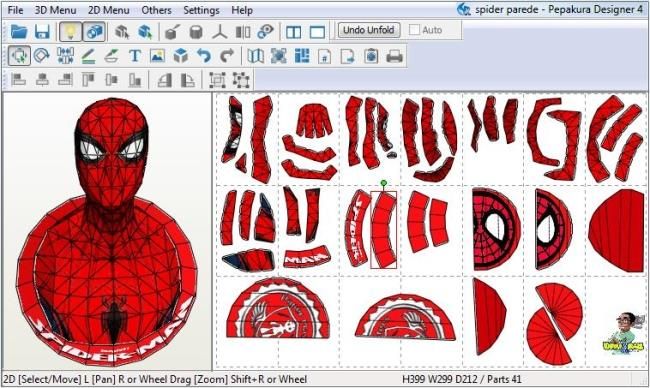Screen dimensions: 650x388
Task: Select the part labeled MAN
Action: [307, 257]
